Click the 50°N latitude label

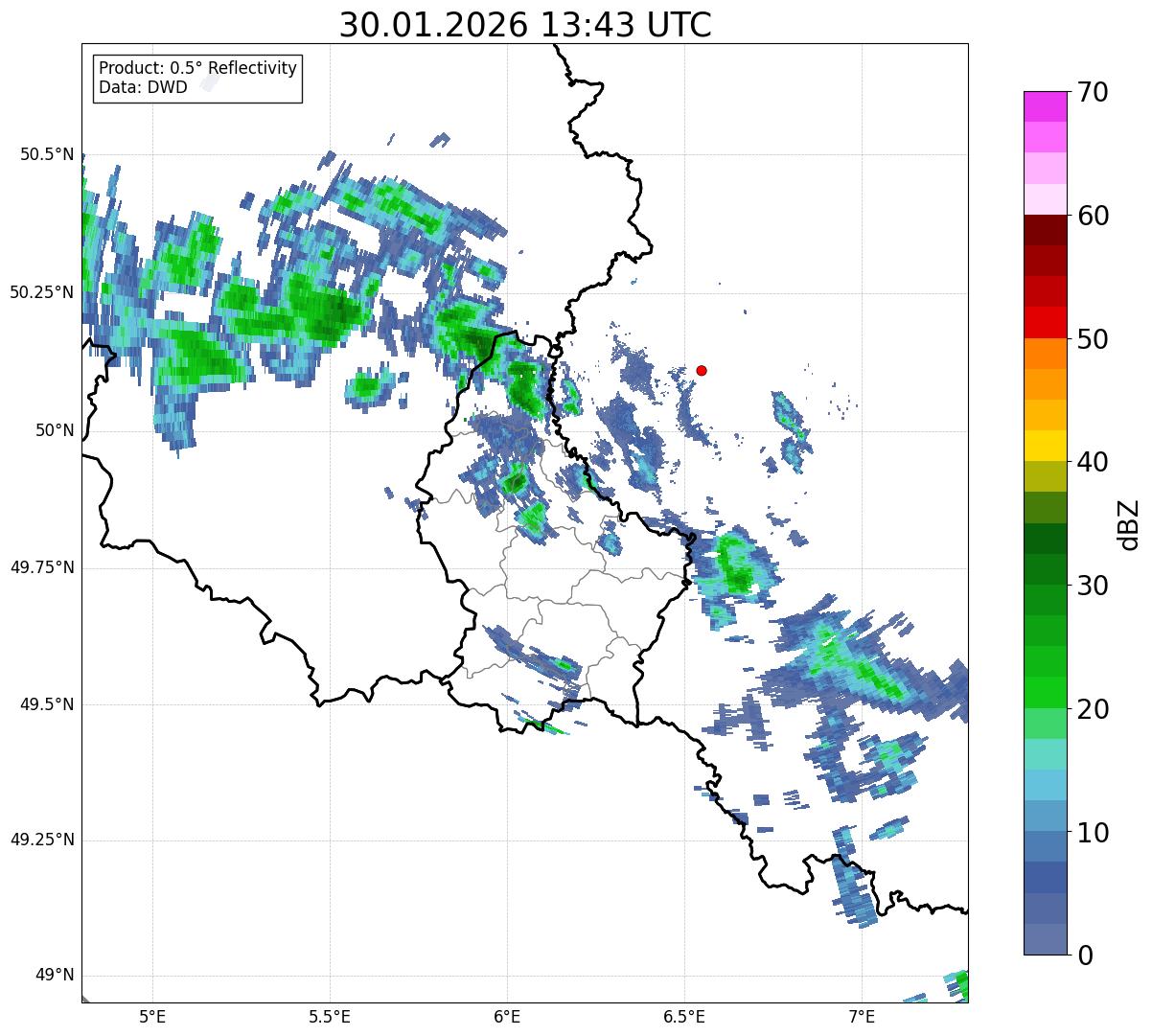click(x=54, y=430)
